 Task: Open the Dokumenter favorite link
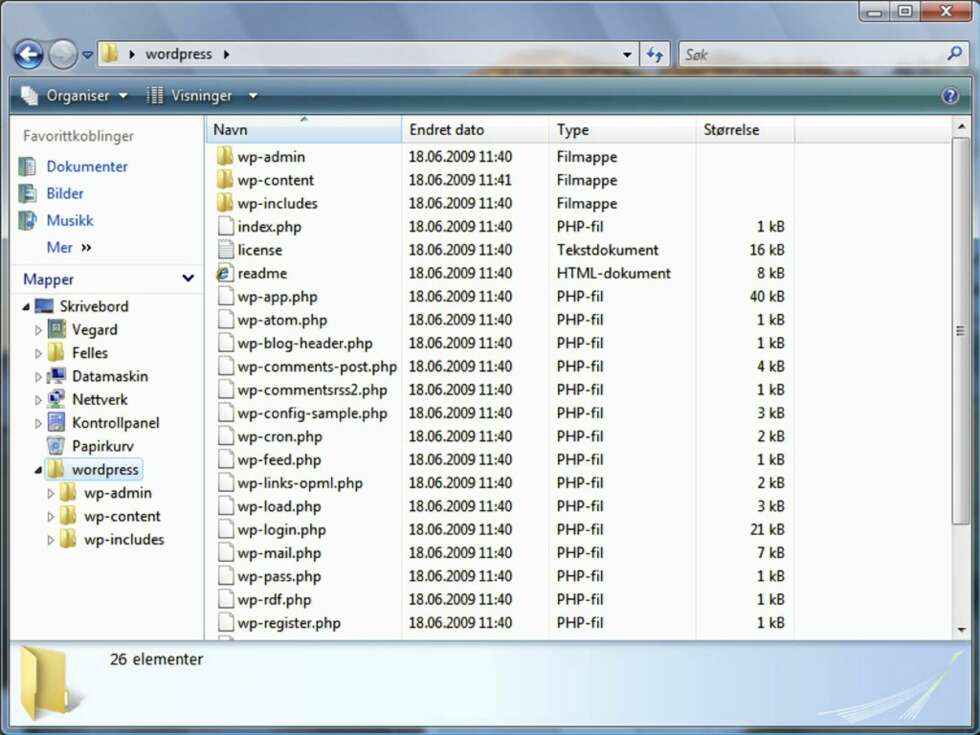(x=87, y=166)
